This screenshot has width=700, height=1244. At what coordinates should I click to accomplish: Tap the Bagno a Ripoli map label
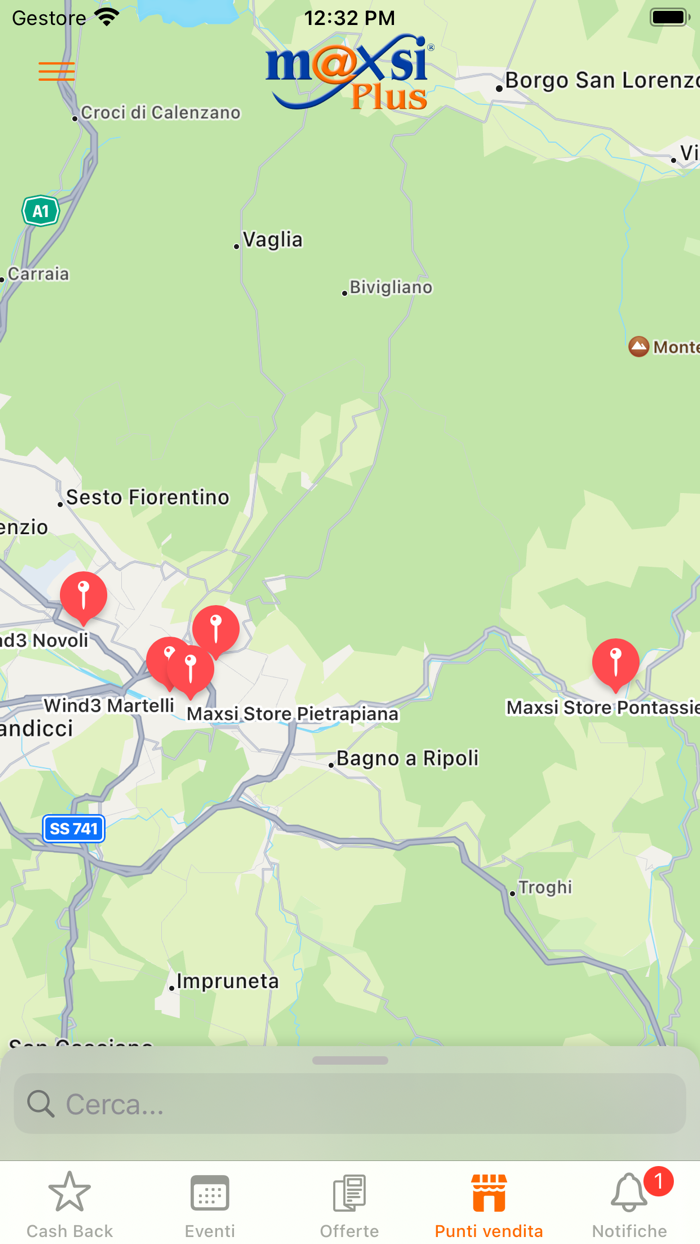point(407,758)
